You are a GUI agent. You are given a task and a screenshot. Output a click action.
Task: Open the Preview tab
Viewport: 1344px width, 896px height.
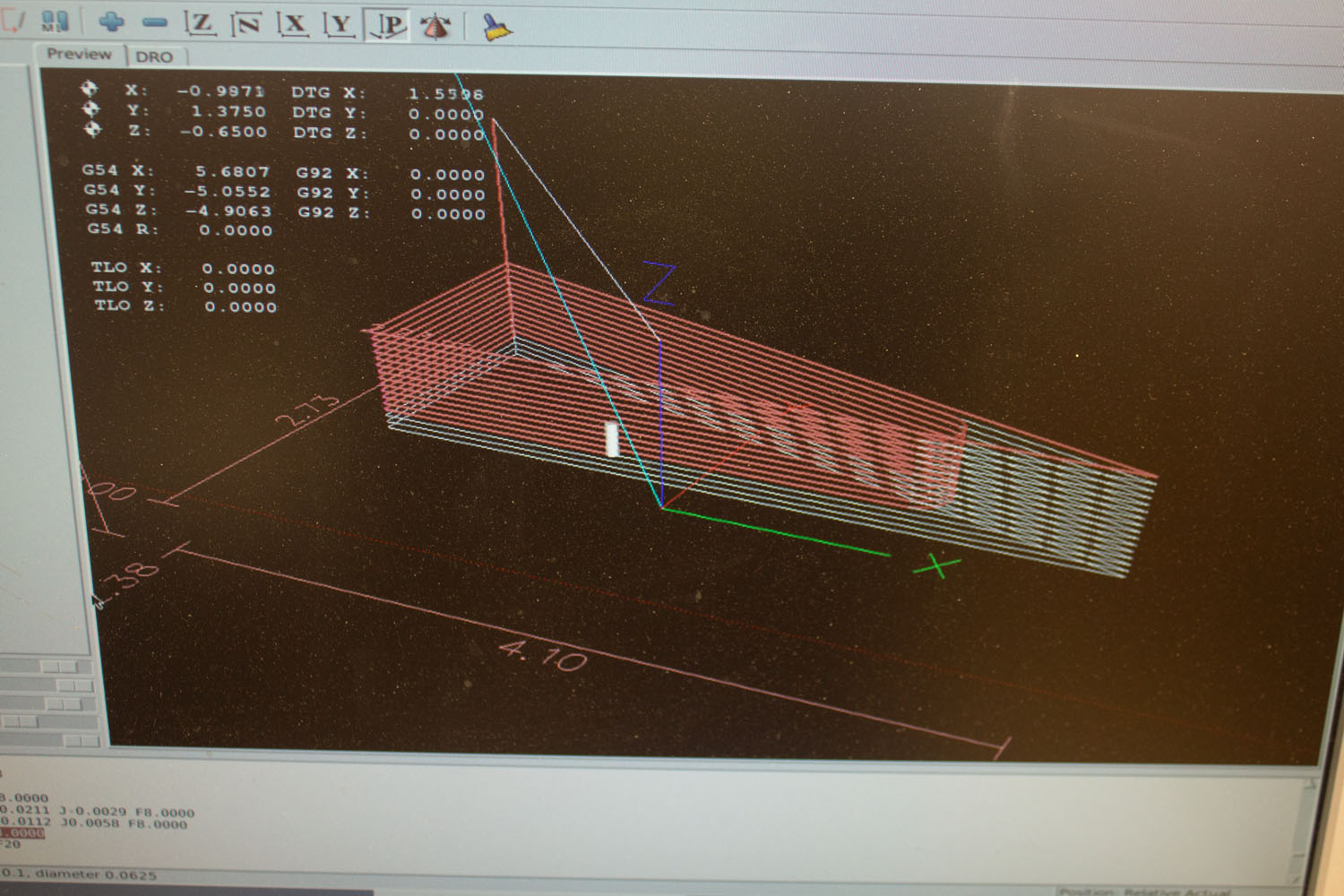tap(80, 55)
